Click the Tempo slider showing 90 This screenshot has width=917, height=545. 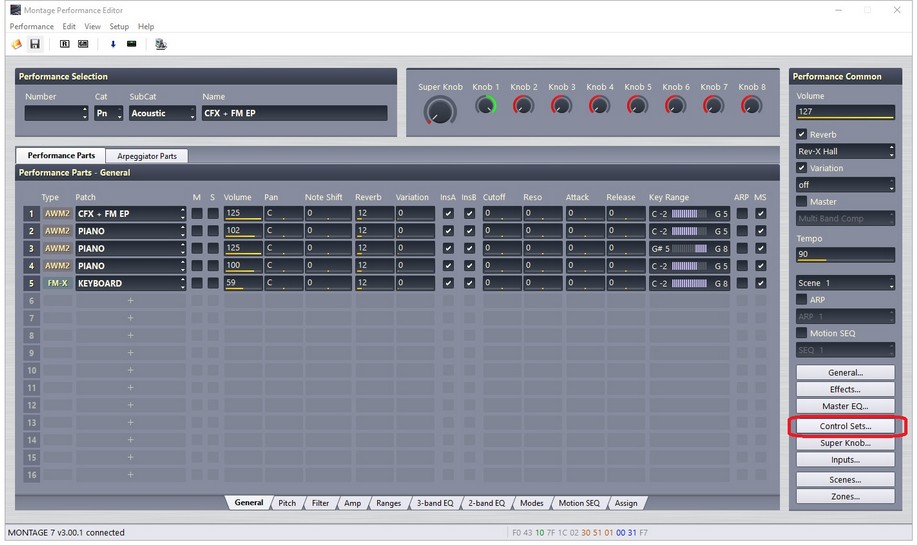(x=845, y=254)
